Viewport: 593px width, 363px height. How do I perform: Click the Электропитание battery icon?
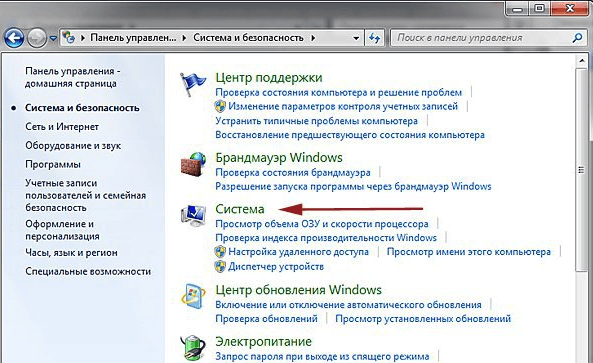coord(193,347)
